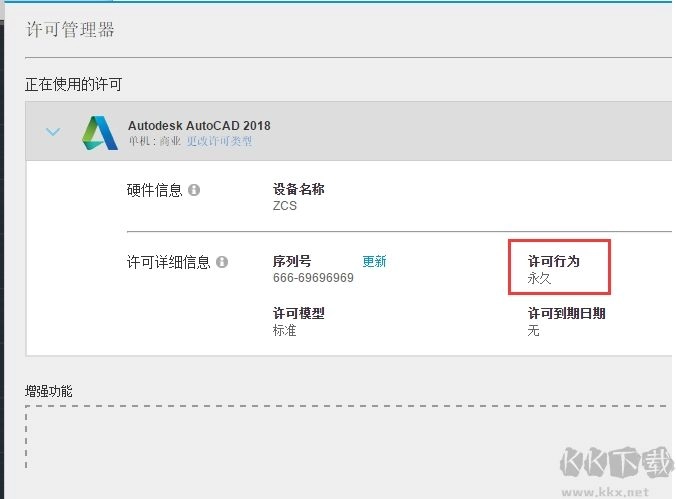Click the 单机 : 商业 license type text
Viewport: 676px width, 499px height.
pyautogui.click(x=155, y=141)
